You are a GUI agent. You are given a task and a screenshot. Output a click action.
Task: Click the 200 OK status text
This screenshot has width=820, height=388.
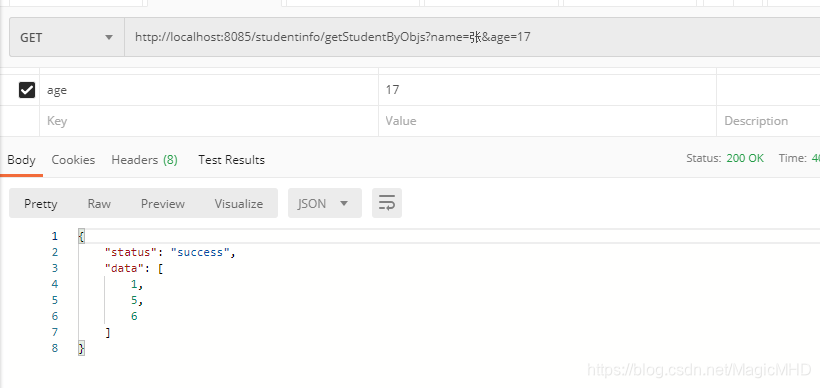pos(745,158)
